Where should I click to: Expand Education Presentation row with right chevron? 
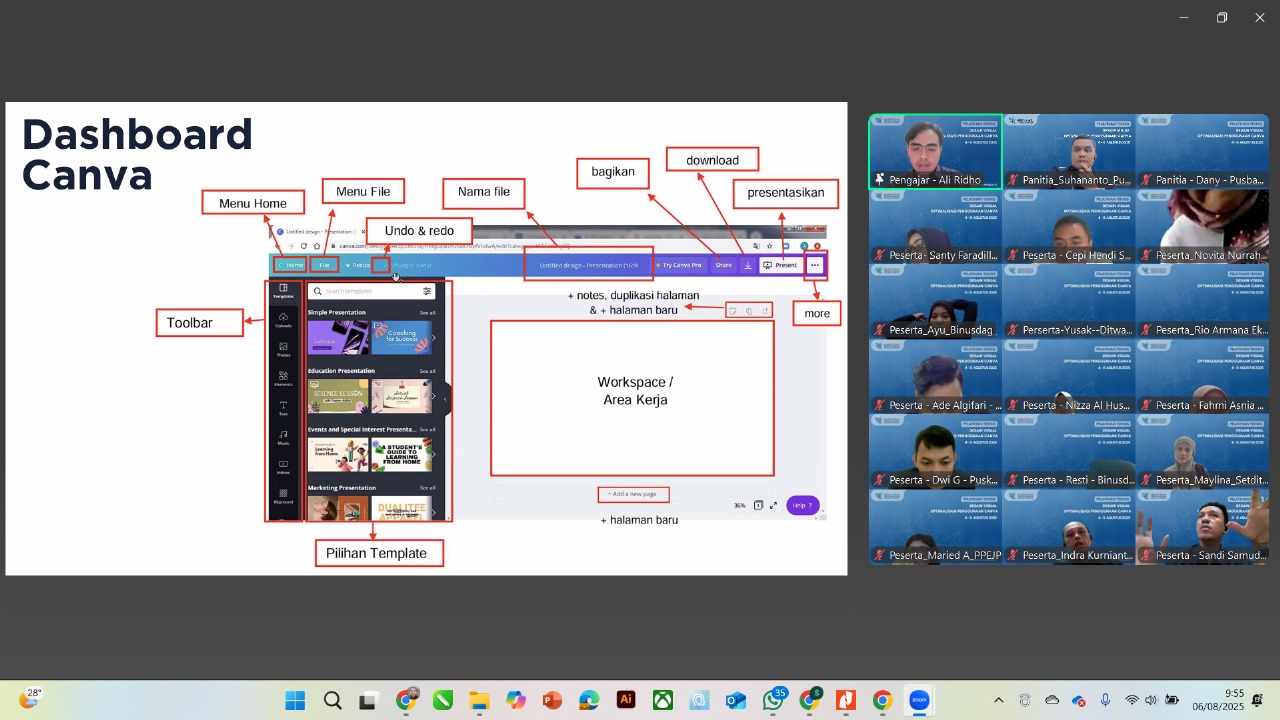pos(433,396)
